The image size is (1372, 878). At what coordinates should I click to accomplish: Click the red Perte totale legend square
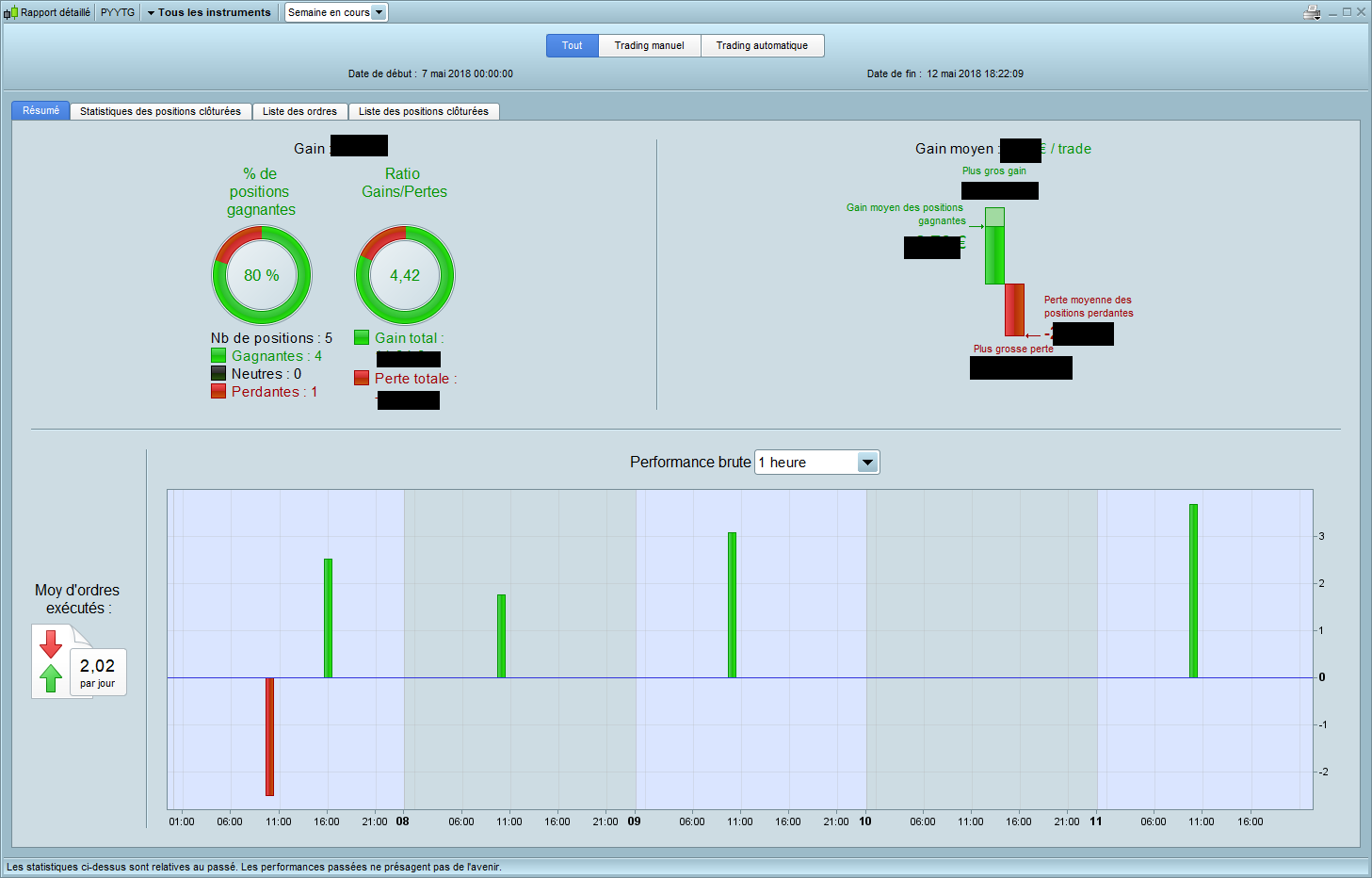click(362, 378)
